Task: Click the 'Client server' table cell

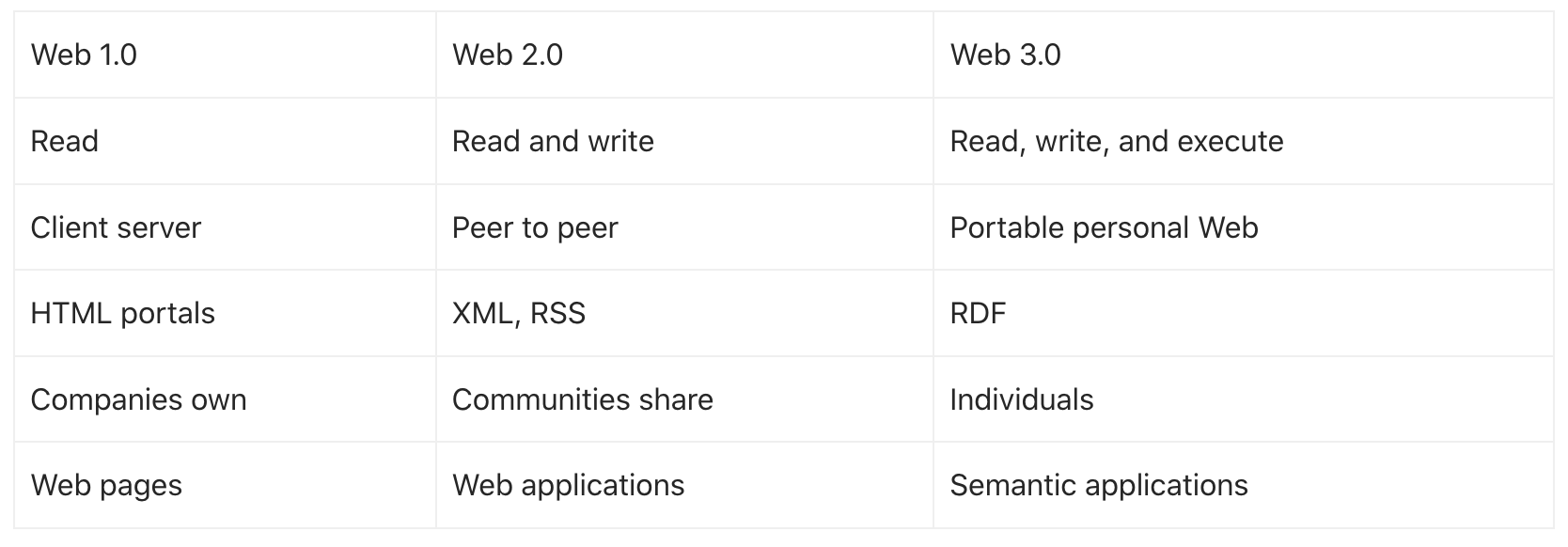Action: pos(116,227)
